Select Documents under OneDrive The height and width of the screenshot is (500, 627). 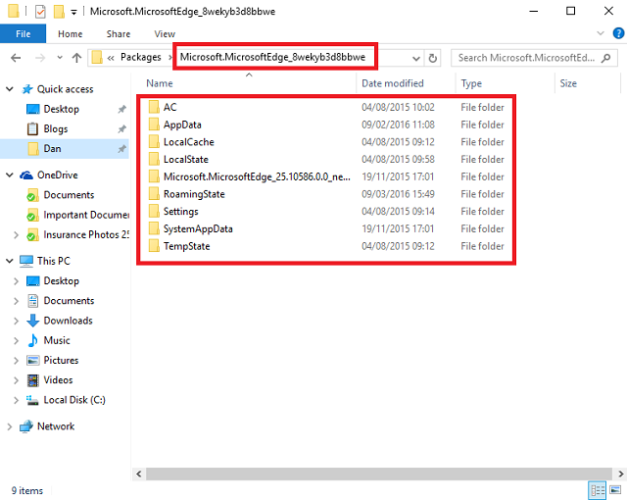(69, 195)
